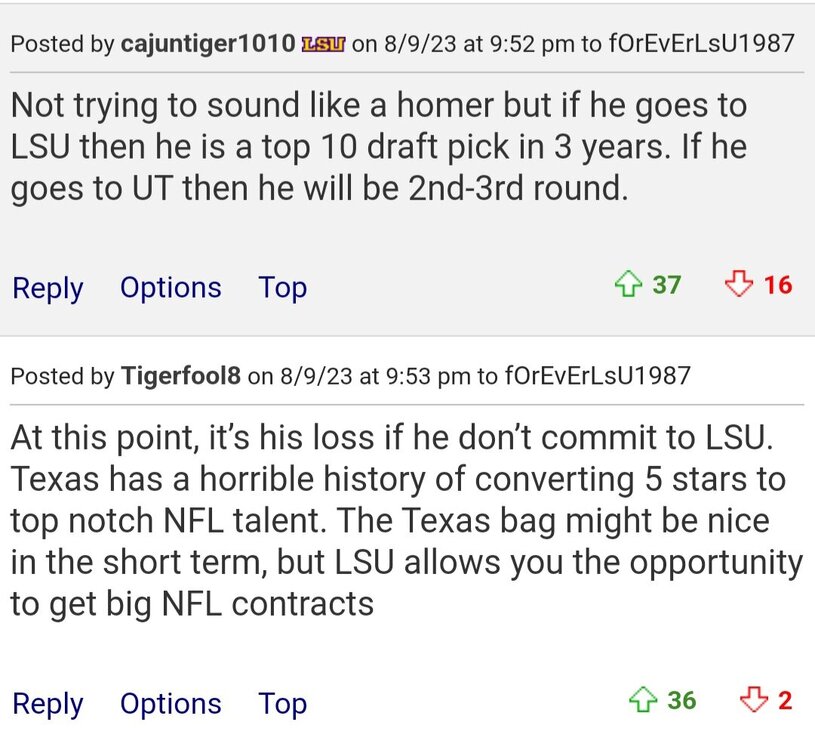
Task: Open Tigerfool8's user profile
Action: click(x=180, y=376)
